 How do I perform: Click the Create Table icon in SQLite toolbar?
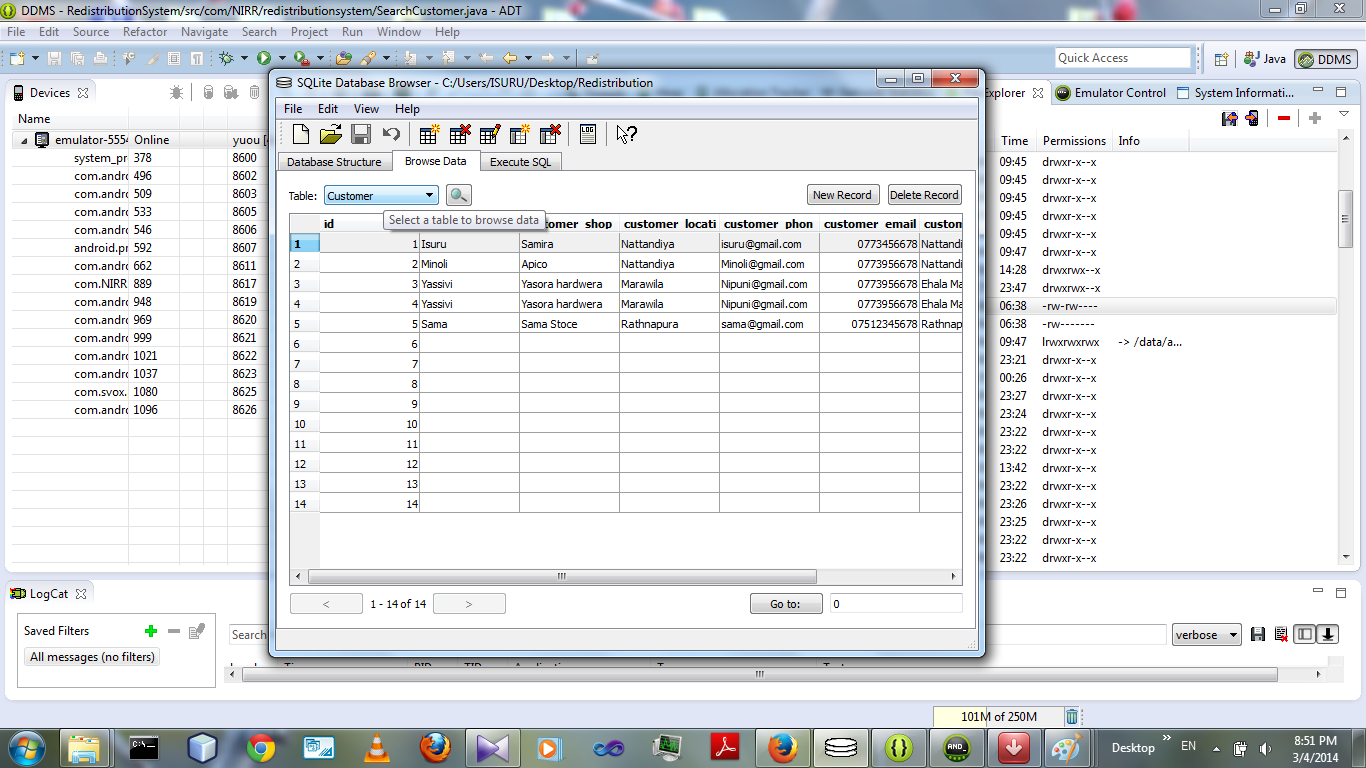pos(429,134)
